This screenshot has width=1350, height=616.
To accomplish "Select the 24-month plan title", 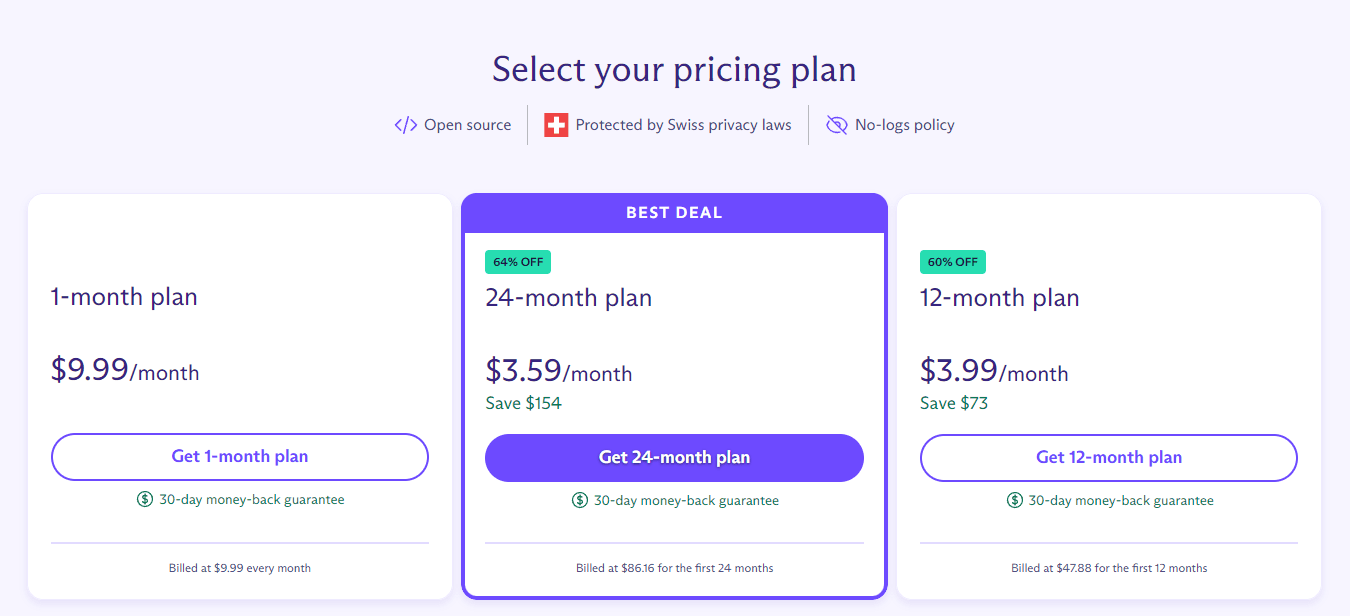I will pos(569,298).
